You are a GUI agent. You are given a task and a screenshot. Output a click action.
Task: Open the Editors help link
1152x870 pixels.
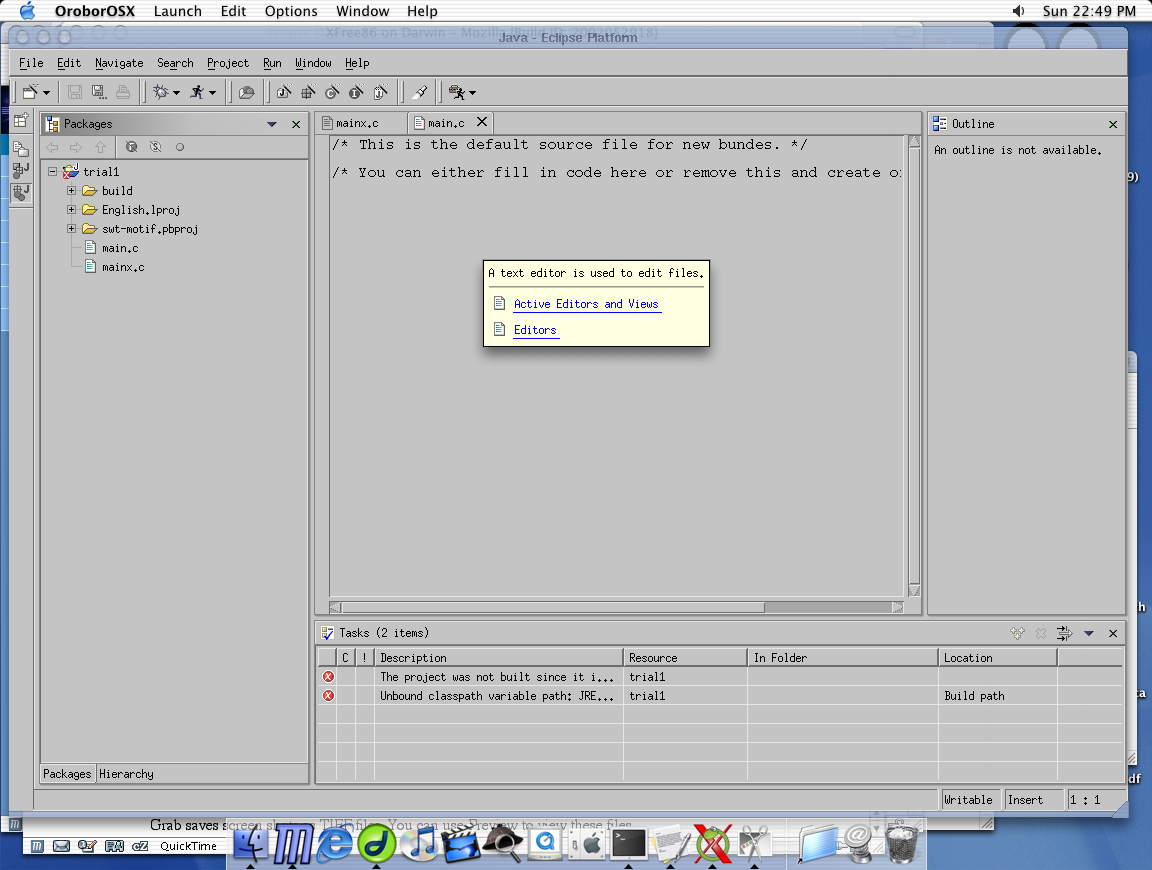[535, 330]
